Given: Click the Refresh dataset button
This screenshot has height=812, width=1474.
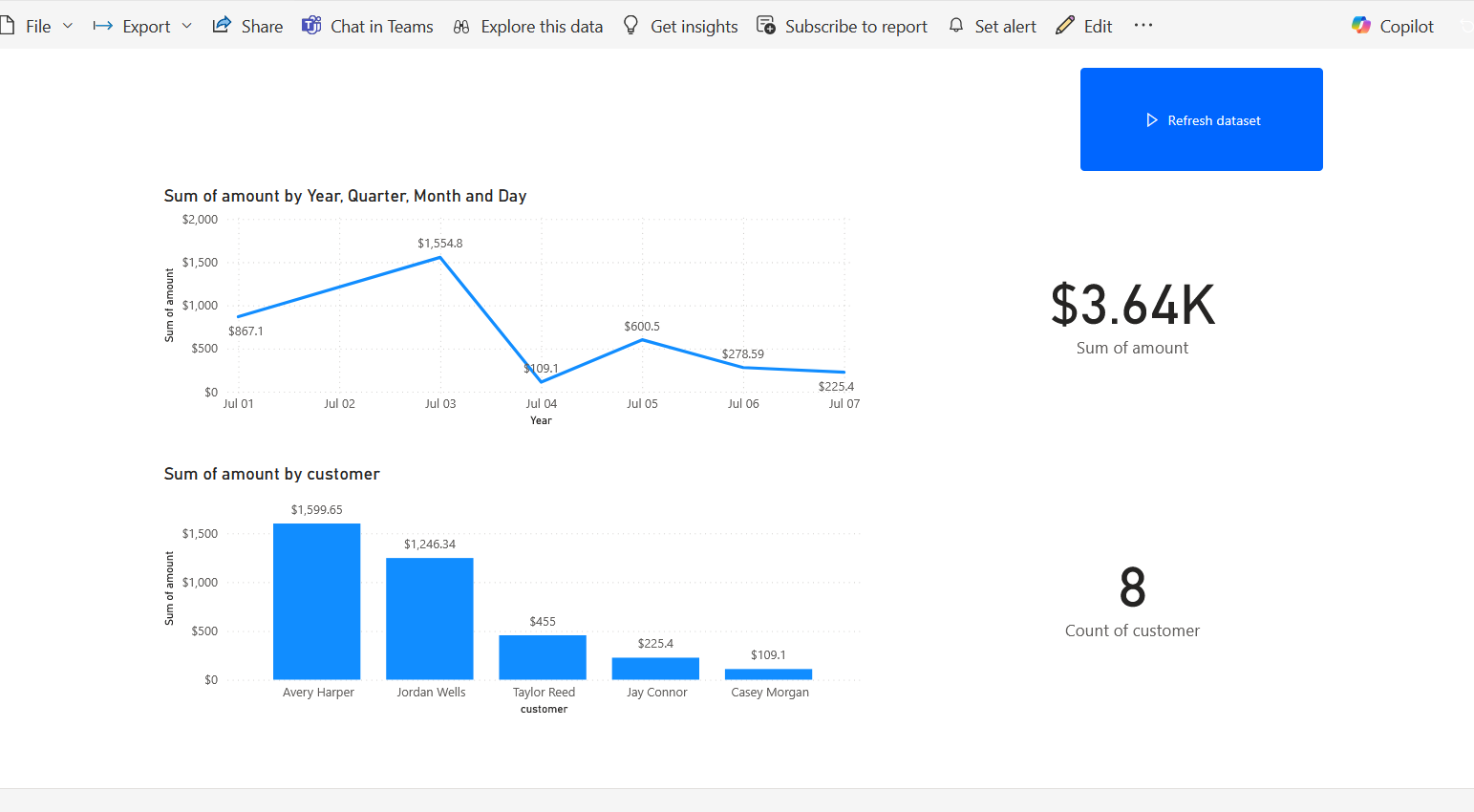Looking at the screenshot, I should [1201, 119].
